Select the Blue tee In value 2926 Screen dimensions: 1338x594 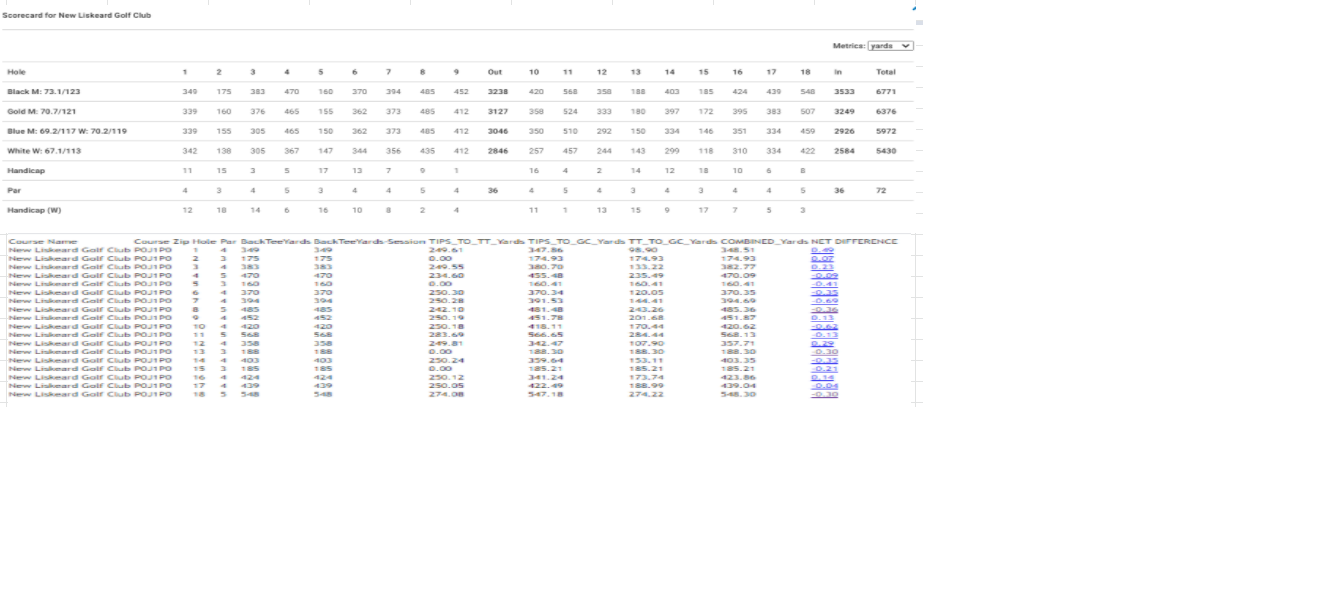click(x=845, y=131)
